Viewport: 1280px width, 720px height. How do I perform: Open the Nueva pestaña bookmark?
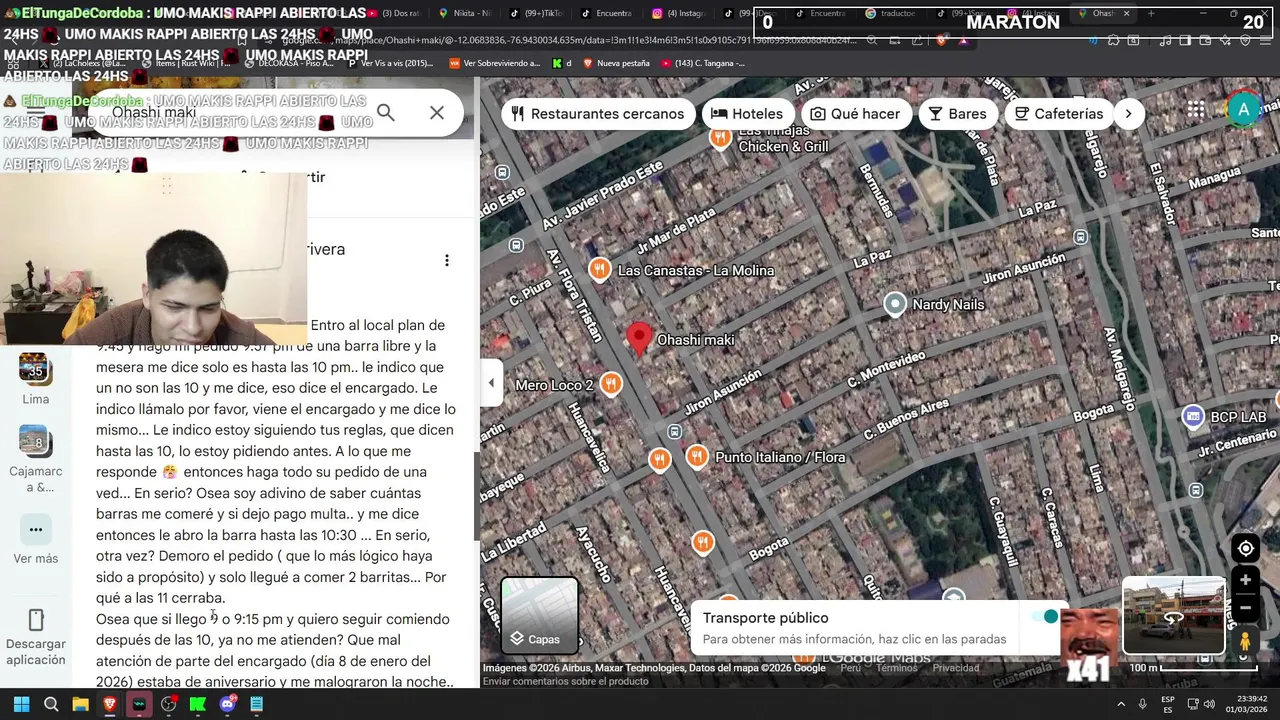tap(615, 63)
